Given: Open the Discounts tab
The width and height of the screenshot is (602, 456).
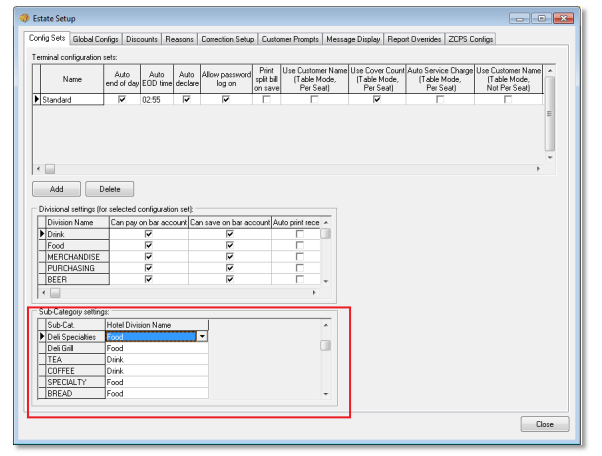Looking at the screenshot, I should pyautogui.click(x=140, y=39).
